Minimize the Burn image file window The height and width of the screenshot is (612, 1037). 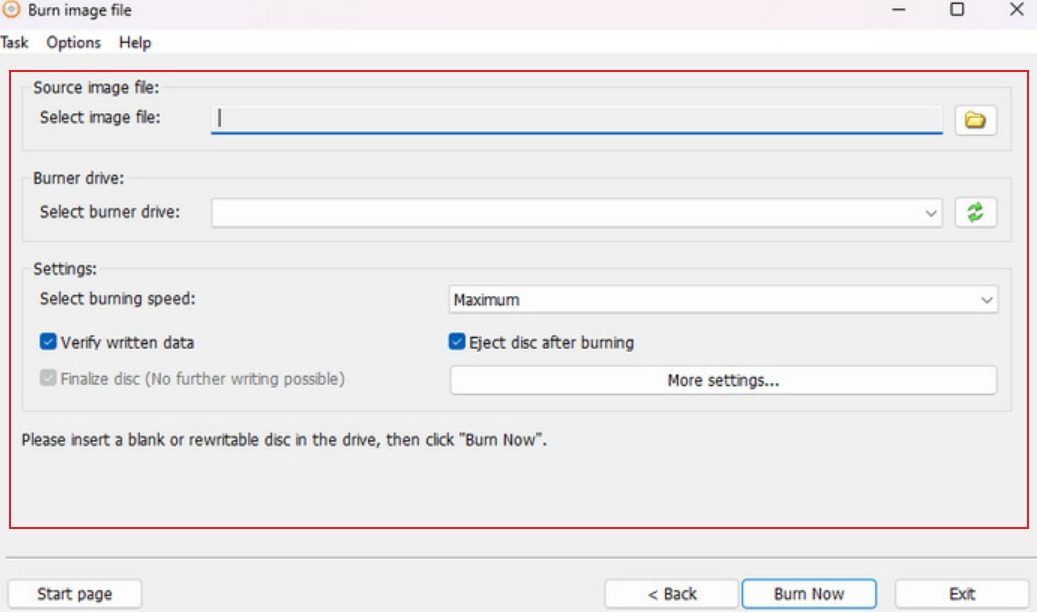point(899,10)
